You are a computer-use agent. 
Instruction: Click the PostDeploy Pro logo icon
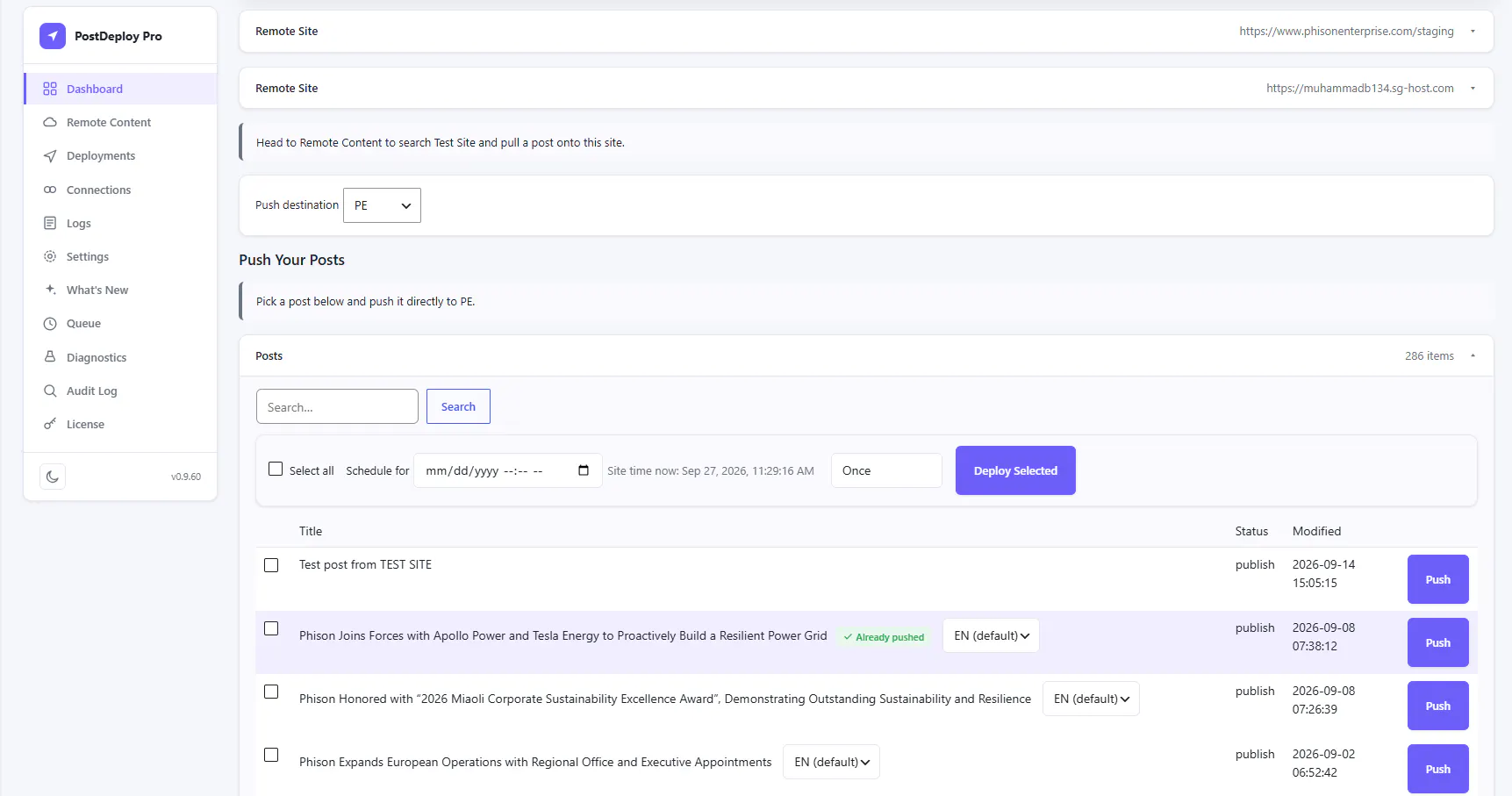pyautogui.click(x=53, y=36)
